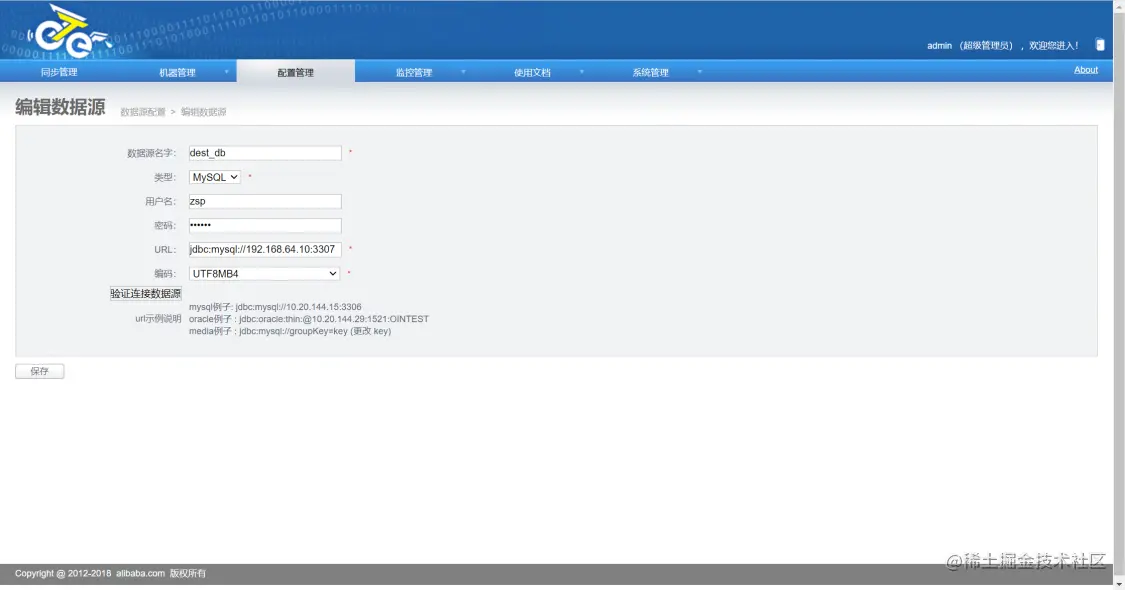Image resolution: width=1125 pixels, height=590 pixels.
Task: Open the 类型 MySQL dropdown
Action: coord(215,177)
